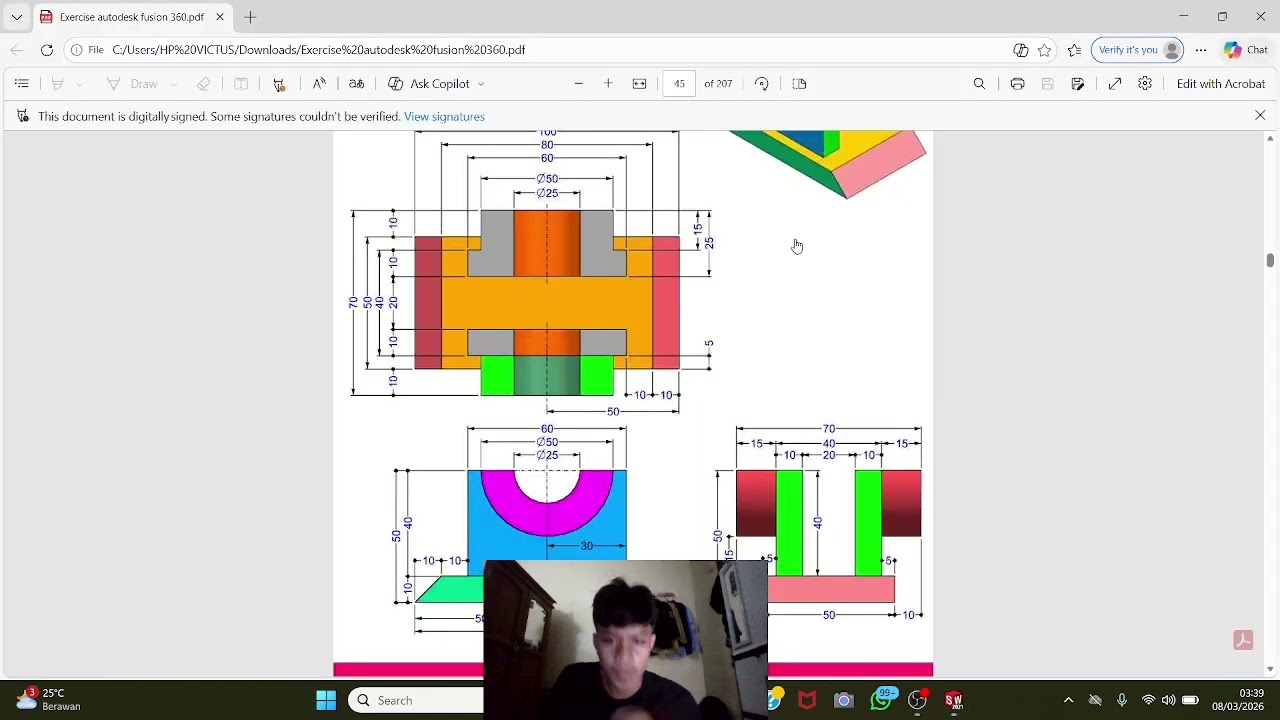
Task: Dismiss the digital signature notification bar
Action: coord(1260,116)
